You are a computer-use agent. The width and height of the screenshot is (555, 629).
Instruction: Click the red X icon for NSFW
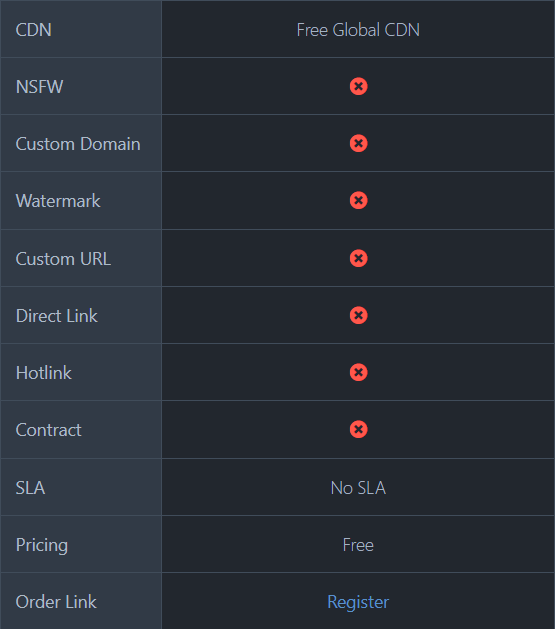coord(359,86)
